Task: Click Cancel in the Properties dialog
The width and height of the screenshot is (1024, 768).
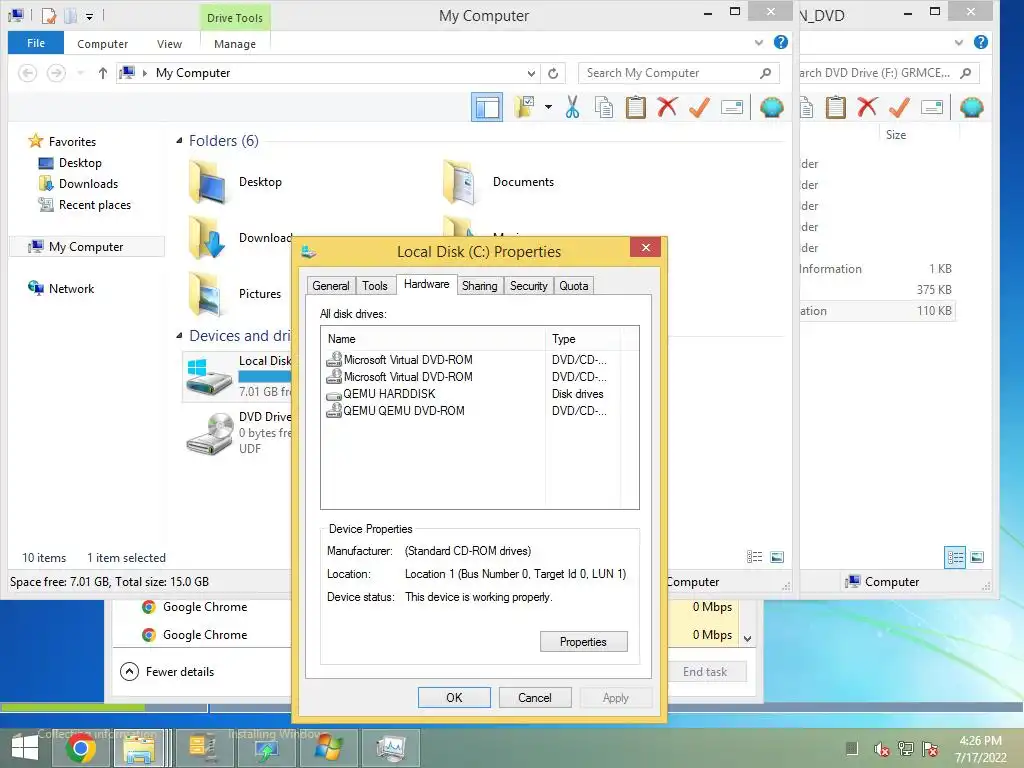Action: tap(535, 697)
